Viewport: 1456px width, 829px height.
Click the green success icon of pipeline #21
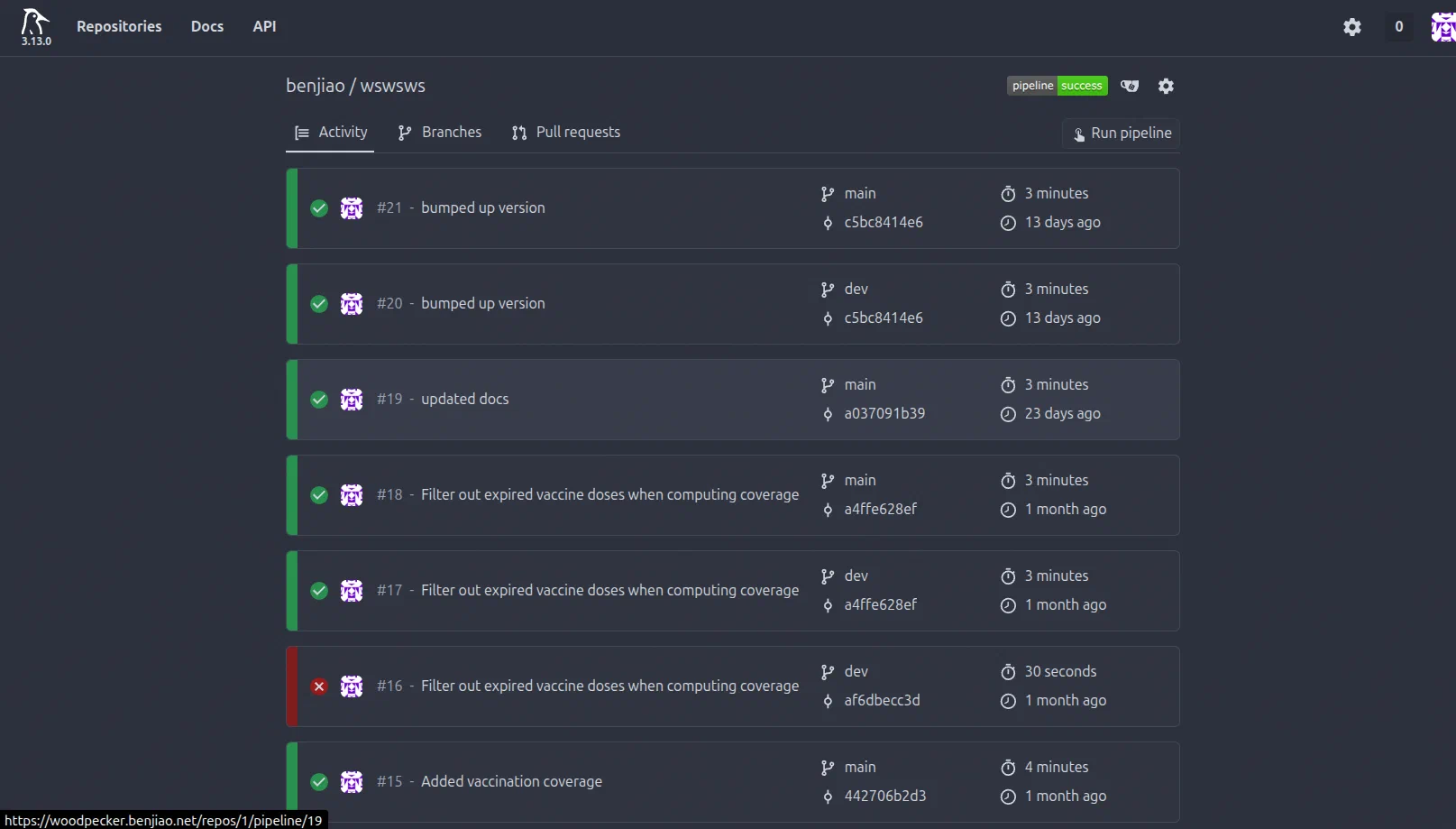319,208
